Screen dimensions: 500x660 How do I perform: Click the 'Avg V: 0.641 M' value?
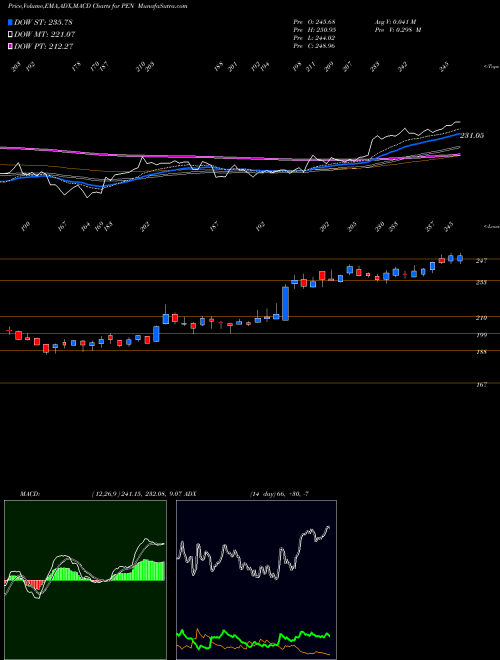[395, 21]
